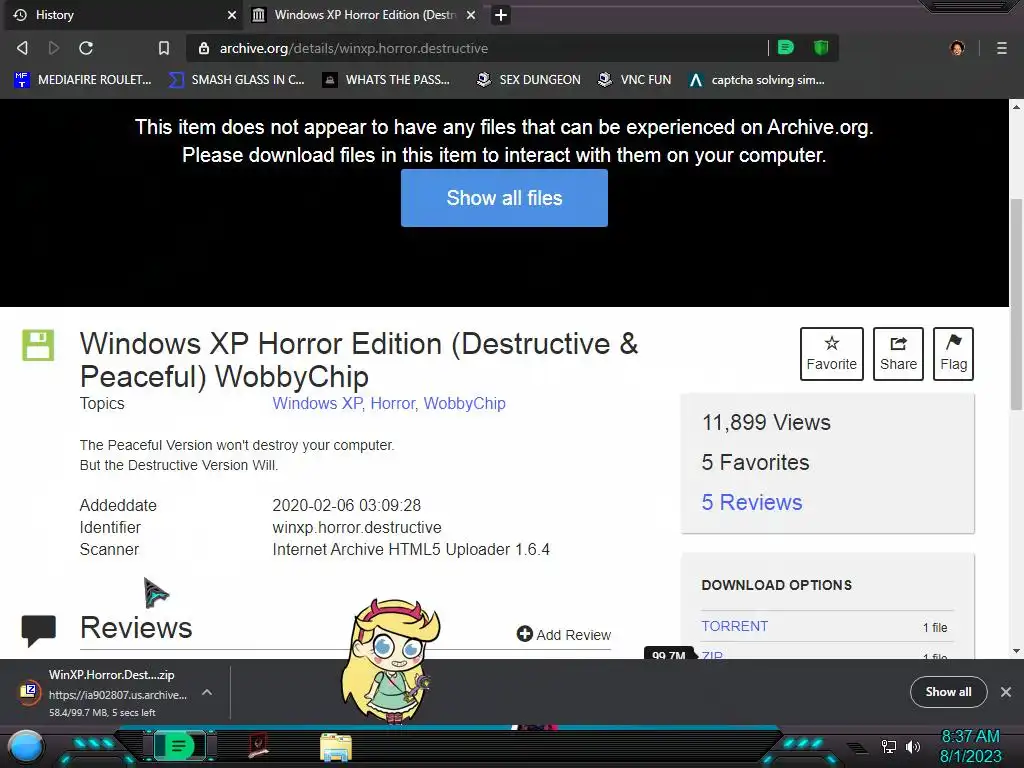1024x768 pixels.
Task: Click the padlock site info icon
Action: (204, 48)
